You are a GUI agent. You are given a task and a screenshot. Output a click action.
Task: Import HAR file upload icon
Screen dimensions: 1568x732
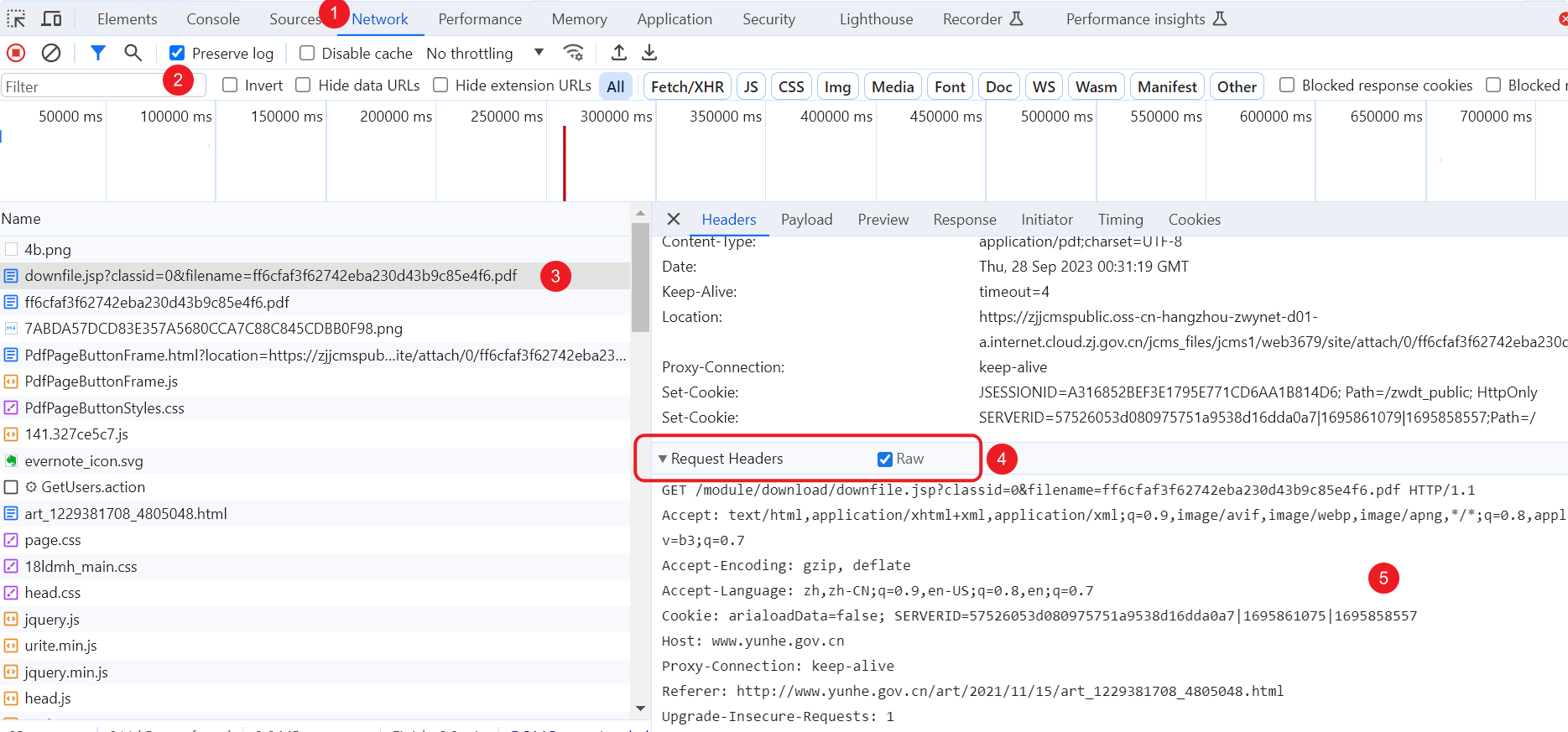tap(619, 53)
